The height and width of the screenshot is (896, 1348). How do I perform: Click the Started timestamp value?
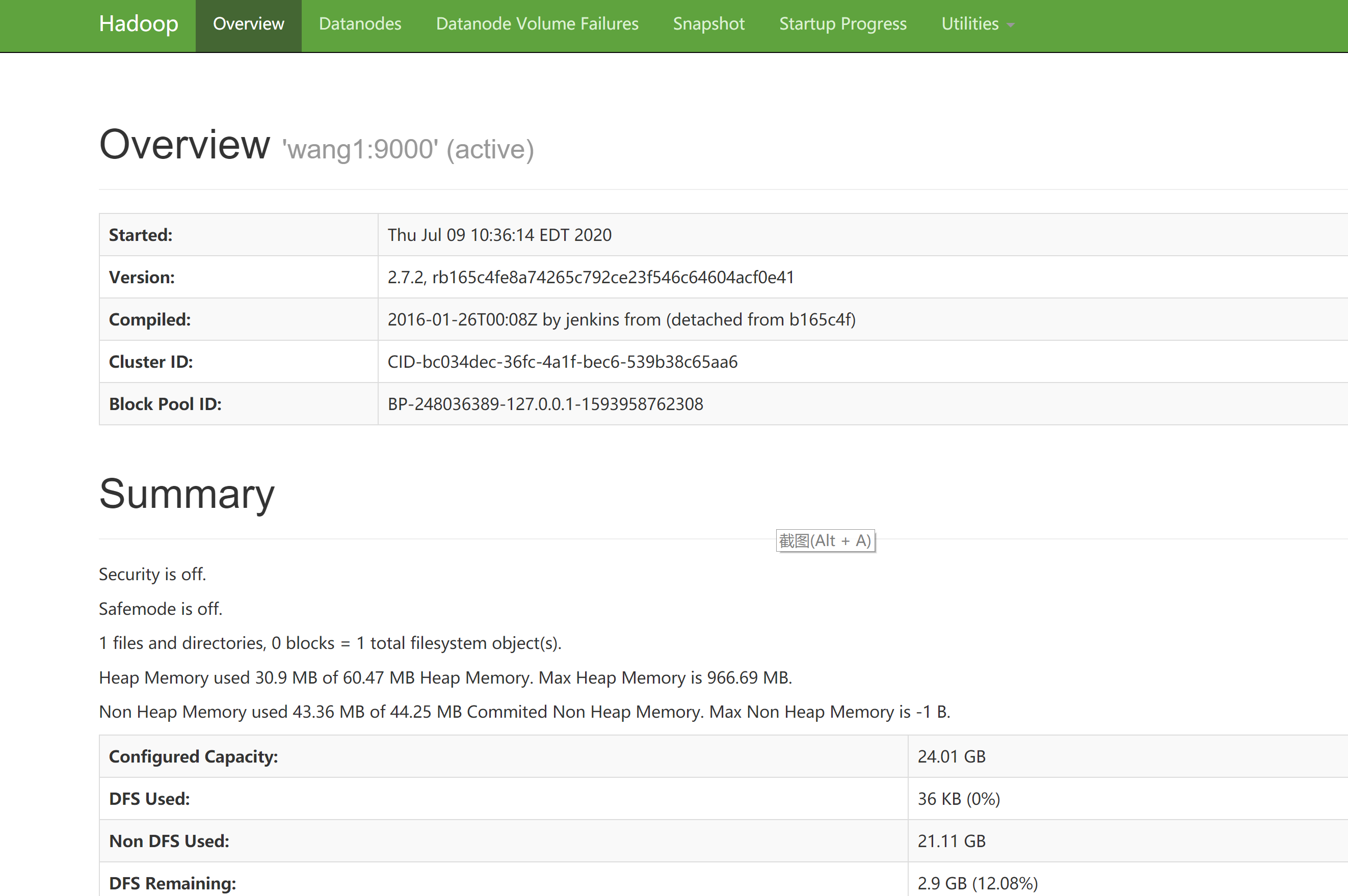(499, 235)
